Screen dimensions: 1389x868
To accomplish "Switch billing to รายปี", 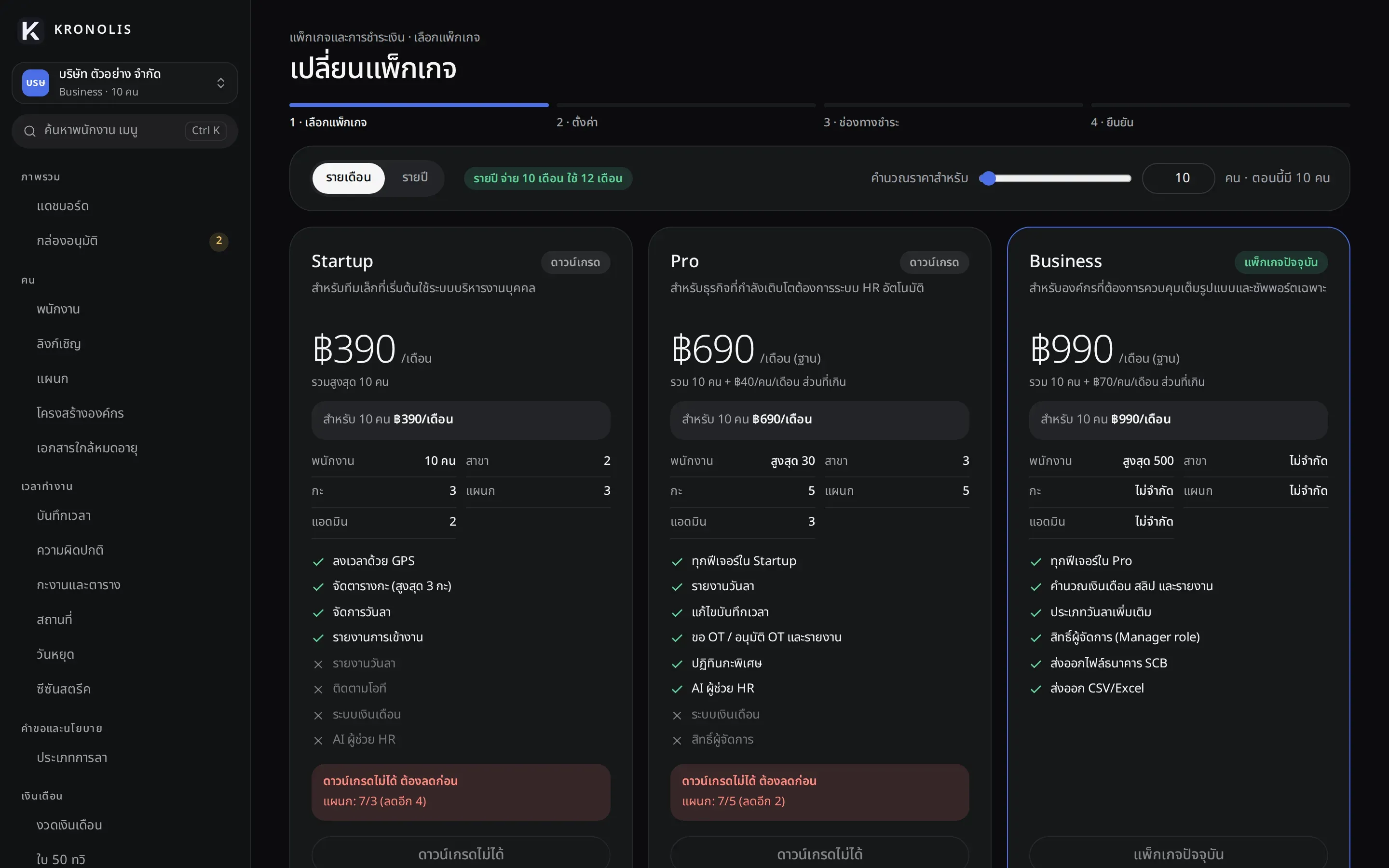I will pos(415,178).
